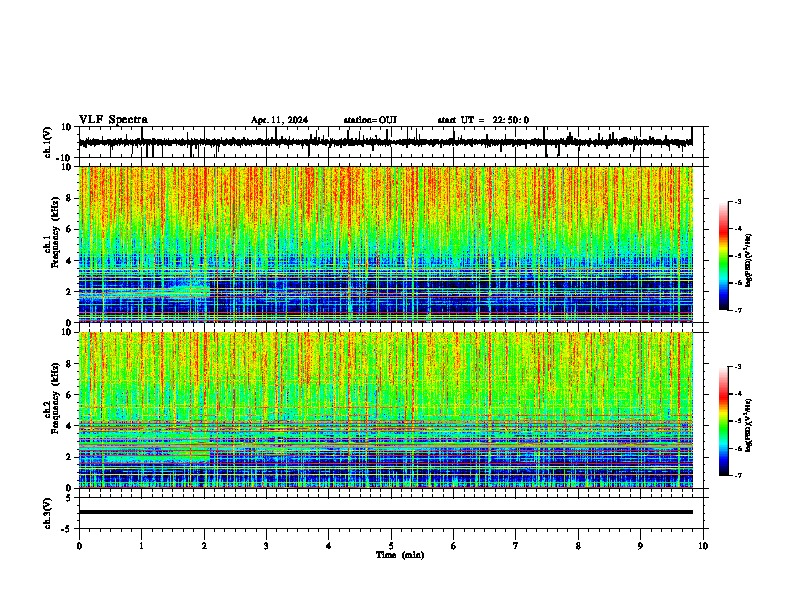The height and width of the screenshot is (612, 792).
Task: Click the "6" kHz tick on ch.2 frequency axis
Action: [x=70, y=395]
